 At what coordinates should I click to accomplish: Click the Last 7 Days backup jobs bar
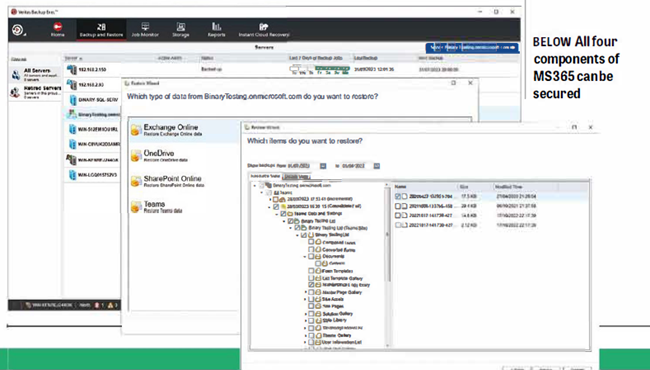click(320, 69)
